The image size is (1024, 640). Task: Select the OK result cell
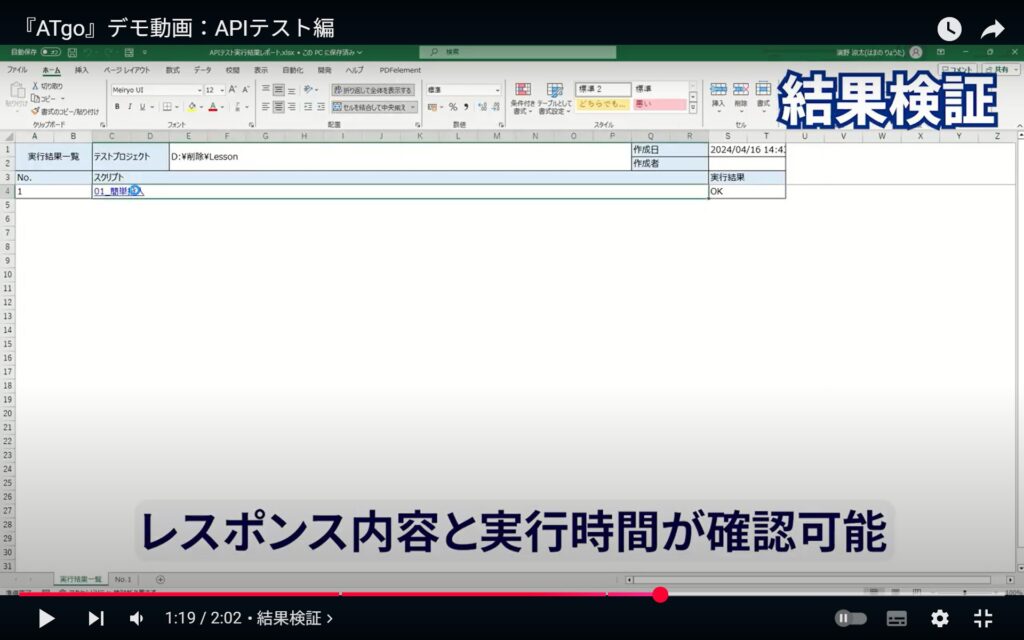[x=746, y=191]
